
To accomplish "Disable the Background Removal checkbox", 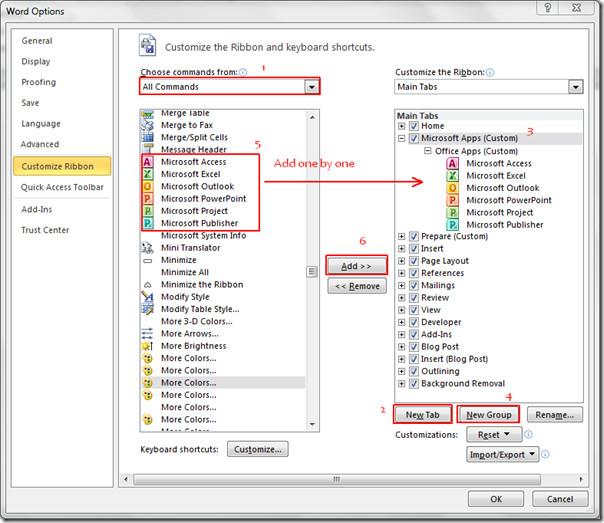I will [x=414, y=384].
